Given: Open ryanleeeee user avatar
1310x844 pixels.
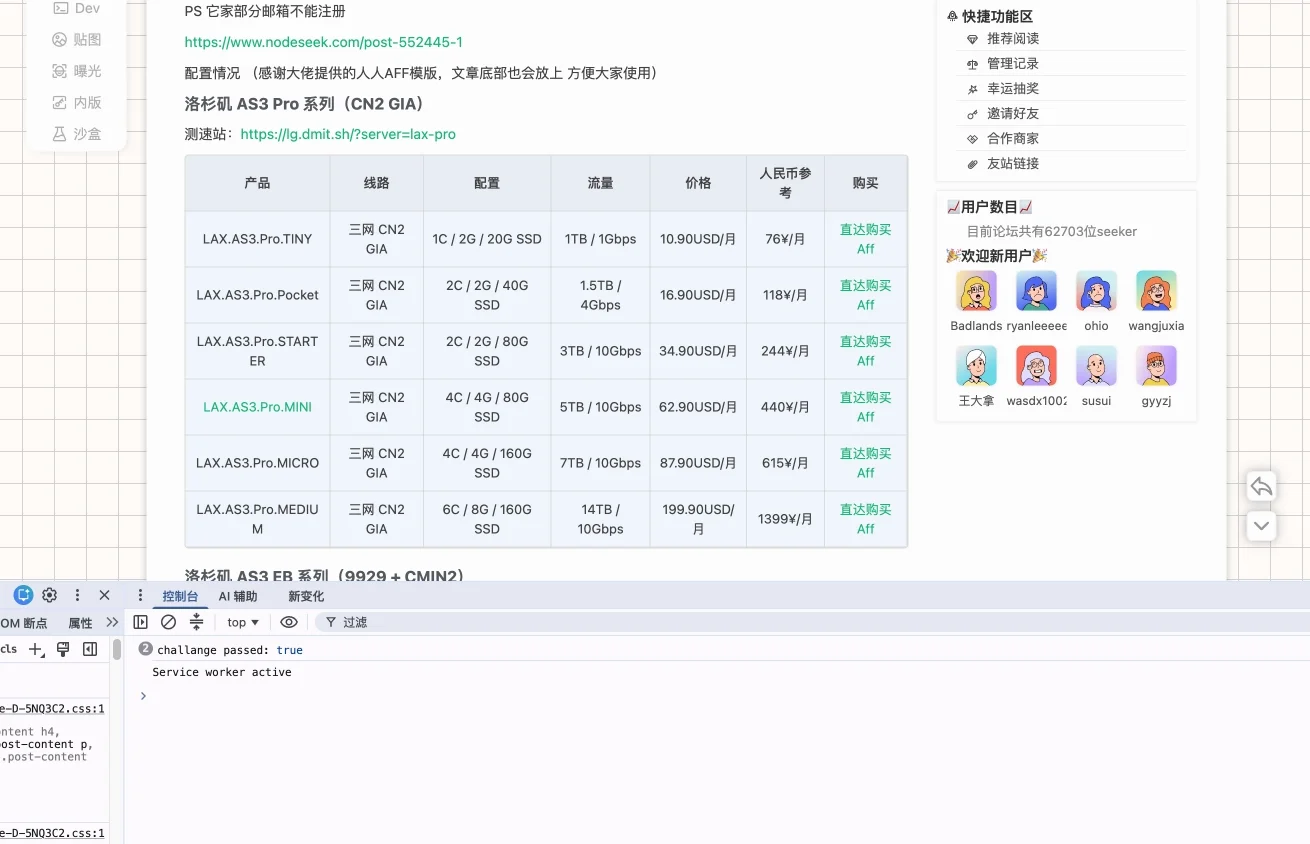Looking at the screenshot, I should pyautogui.click(x=1036, y=291).
